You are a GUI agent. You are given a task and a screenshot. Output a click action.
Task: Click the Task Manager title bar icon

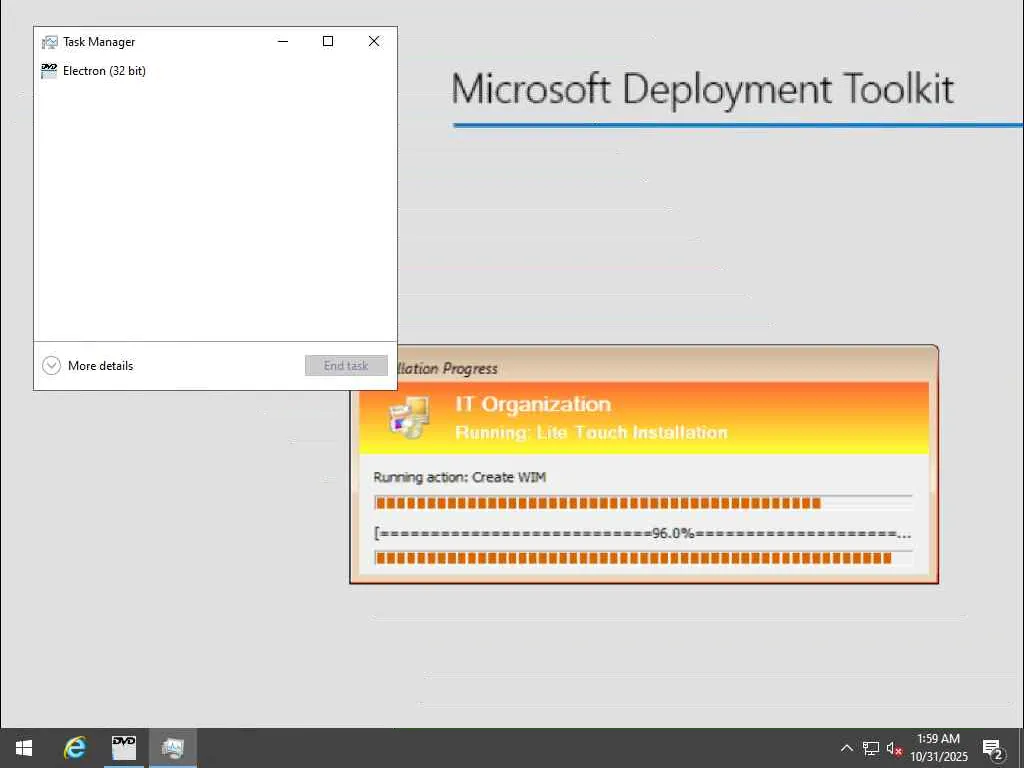click(x=49, y=42)
